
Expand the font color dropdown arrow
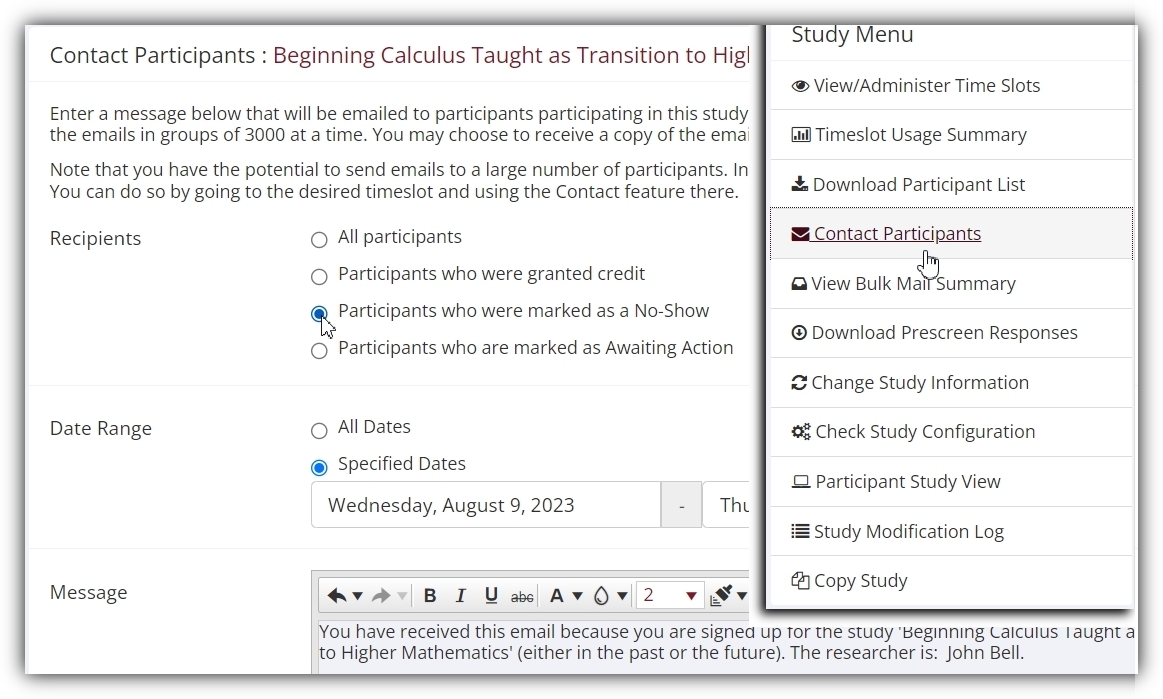[578, 596]
